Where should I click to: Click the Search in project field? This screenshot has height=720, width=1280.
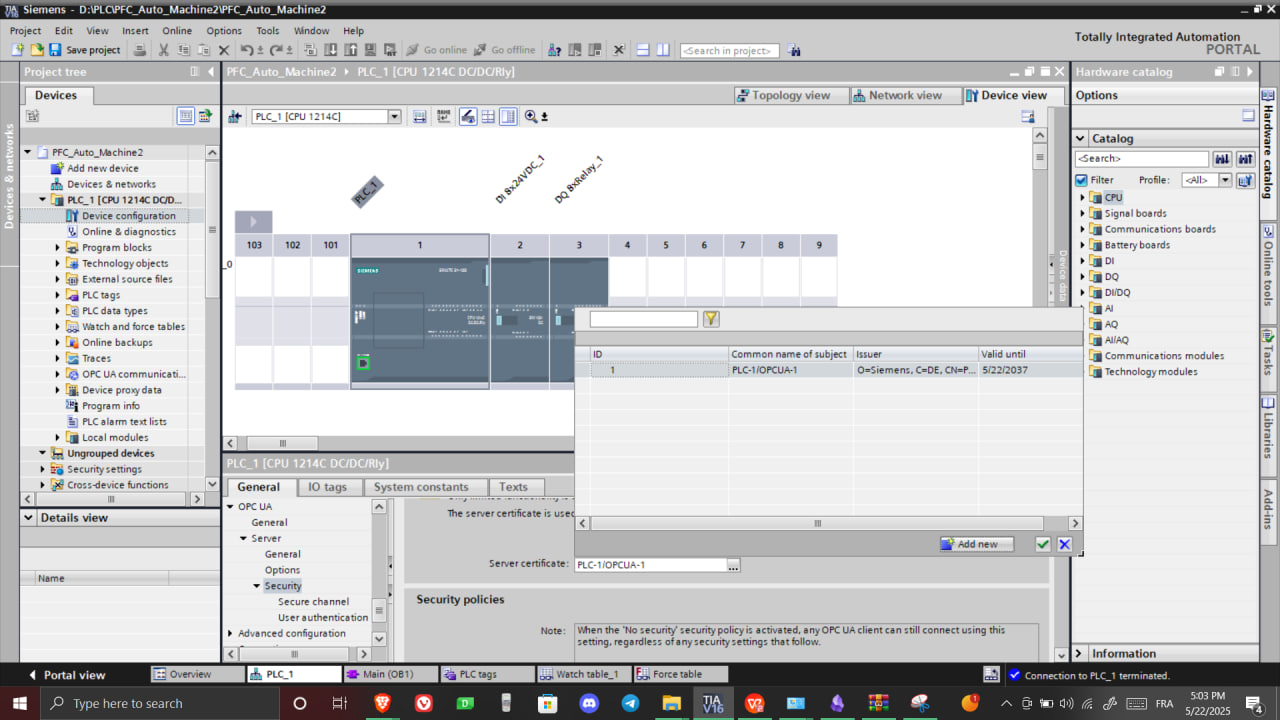click(730, 50)
